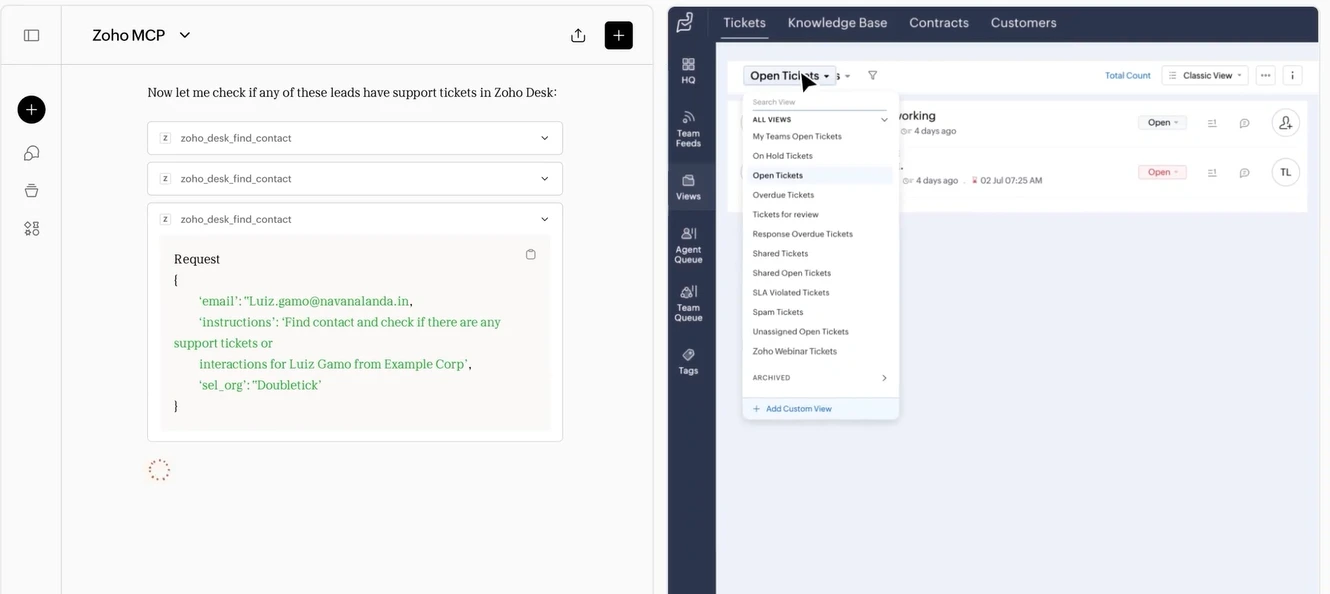
Task: Expand first zoho_desk_find_contact tool call
Action: tap(544, 138)
